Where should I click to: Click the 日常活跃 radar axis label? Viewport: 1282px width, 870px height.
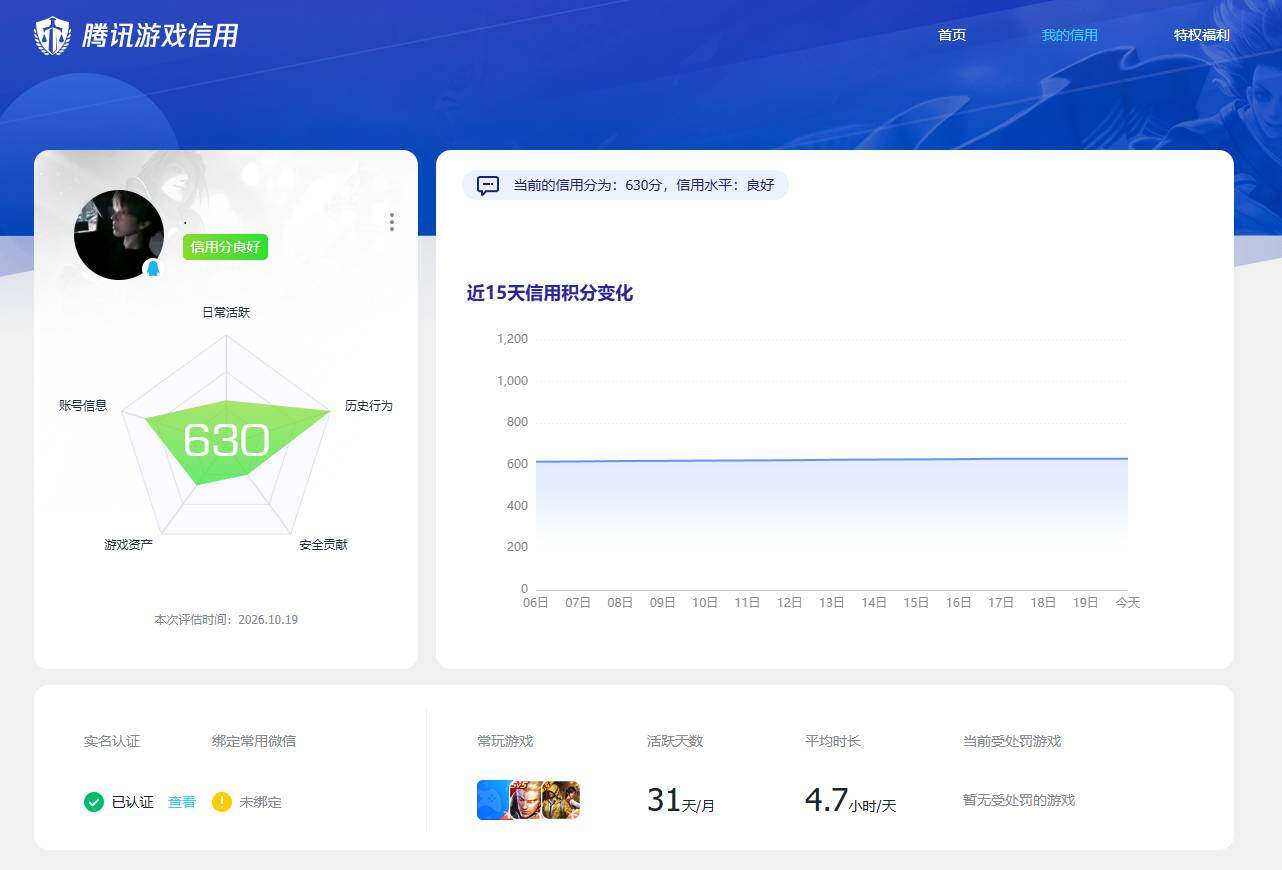point(226,313)
